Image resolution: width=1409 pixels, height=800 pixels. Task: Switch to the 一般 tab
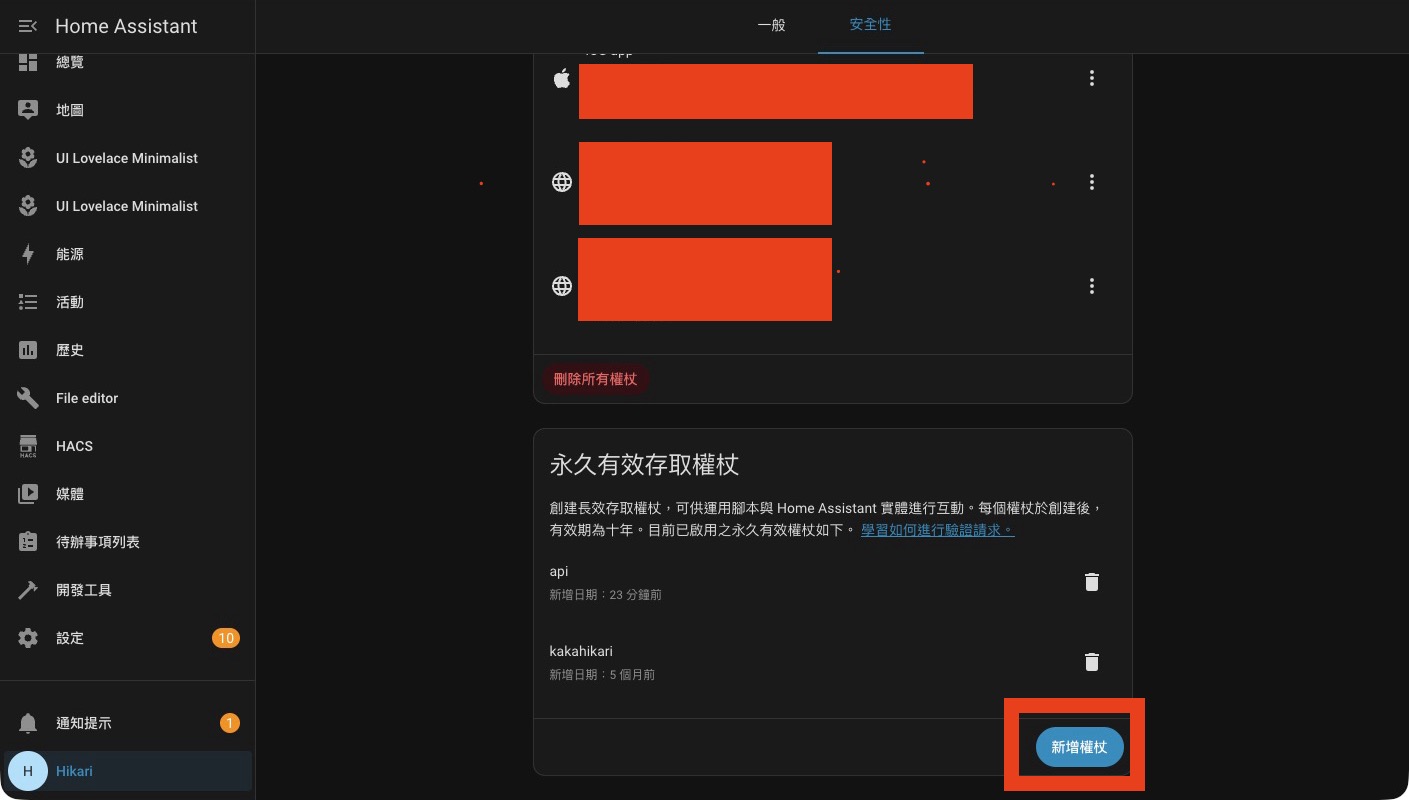771,26
